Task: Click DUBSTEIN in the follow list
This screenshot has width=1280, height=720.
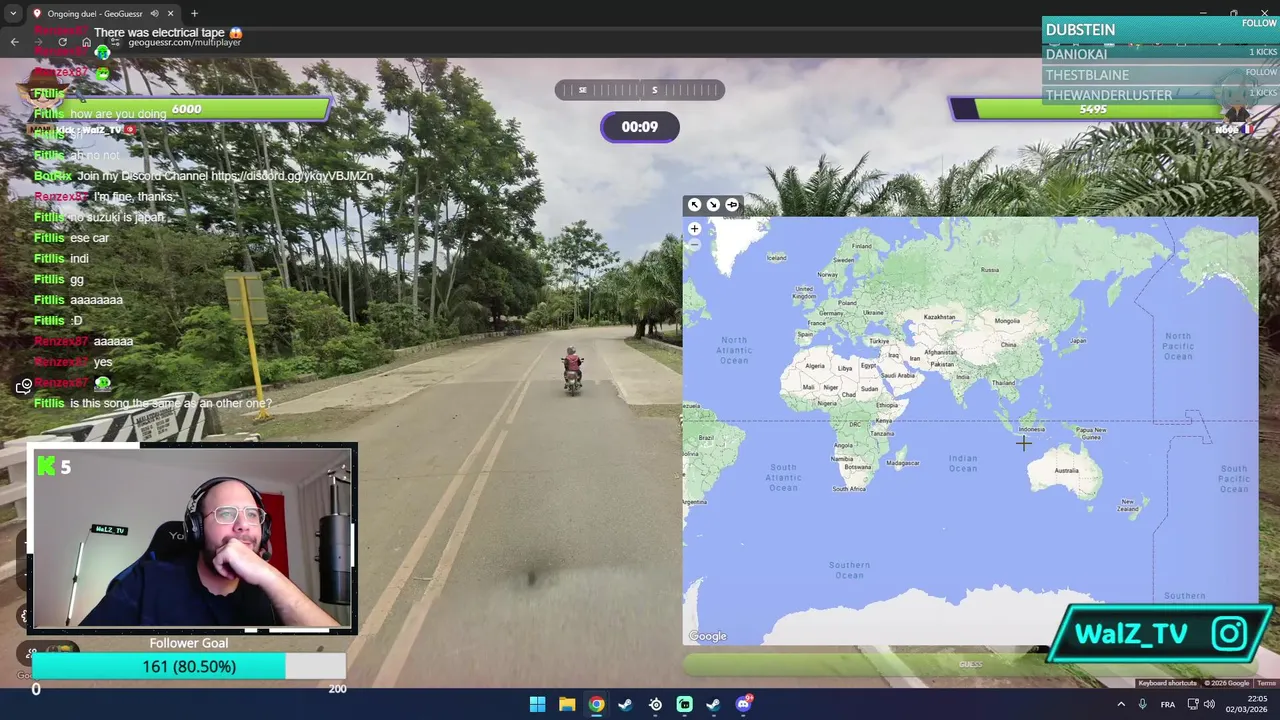Action: point(1081,30)
